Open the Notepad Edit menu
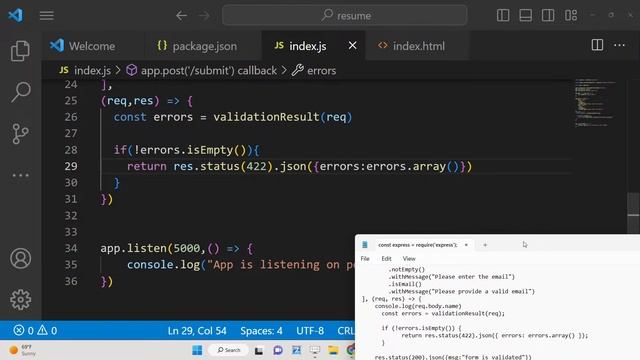This screenshot has height=360, width=640. [386, 259]
